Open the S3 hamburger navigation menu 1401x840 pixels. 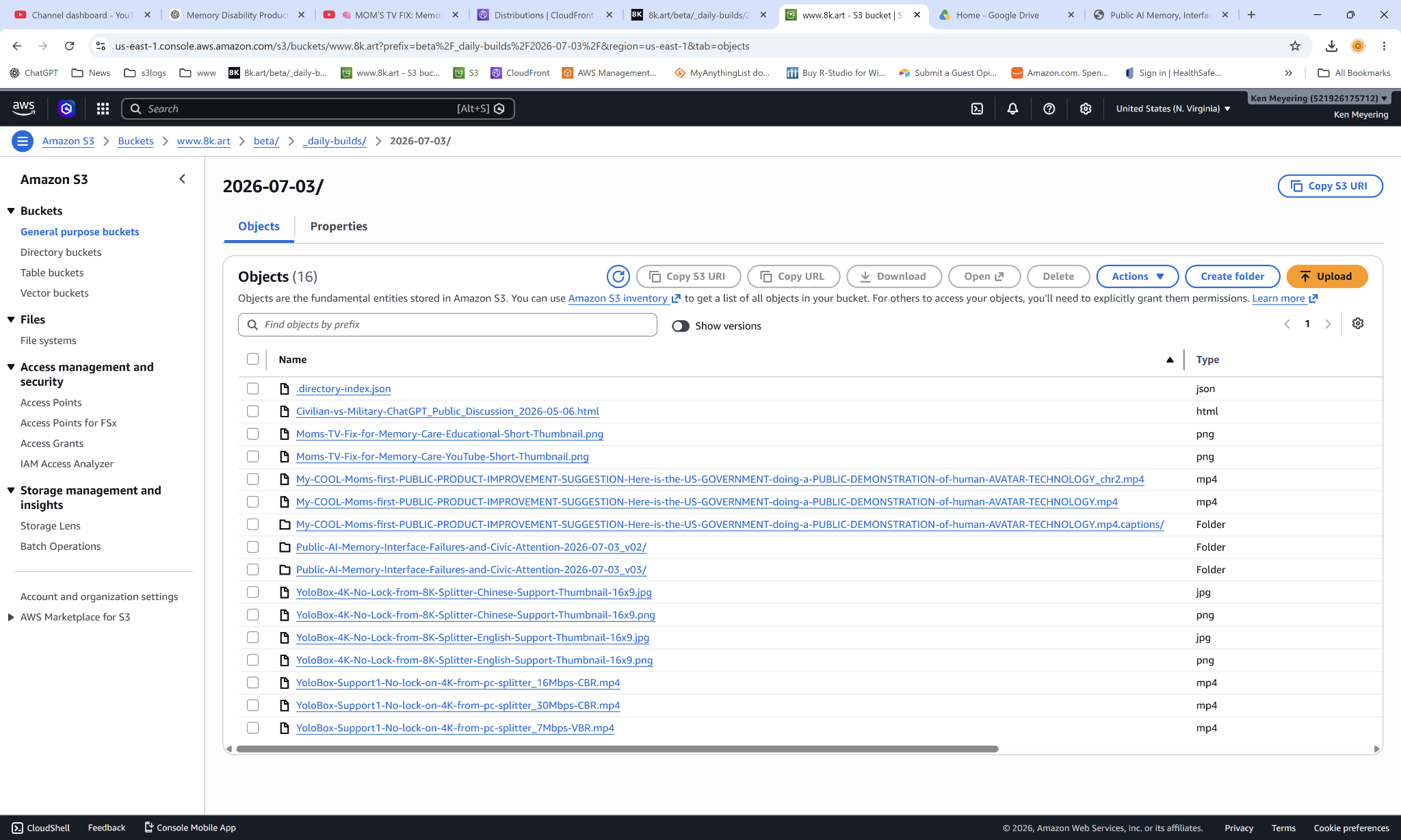pyautogui.click(x=23, y=141)
